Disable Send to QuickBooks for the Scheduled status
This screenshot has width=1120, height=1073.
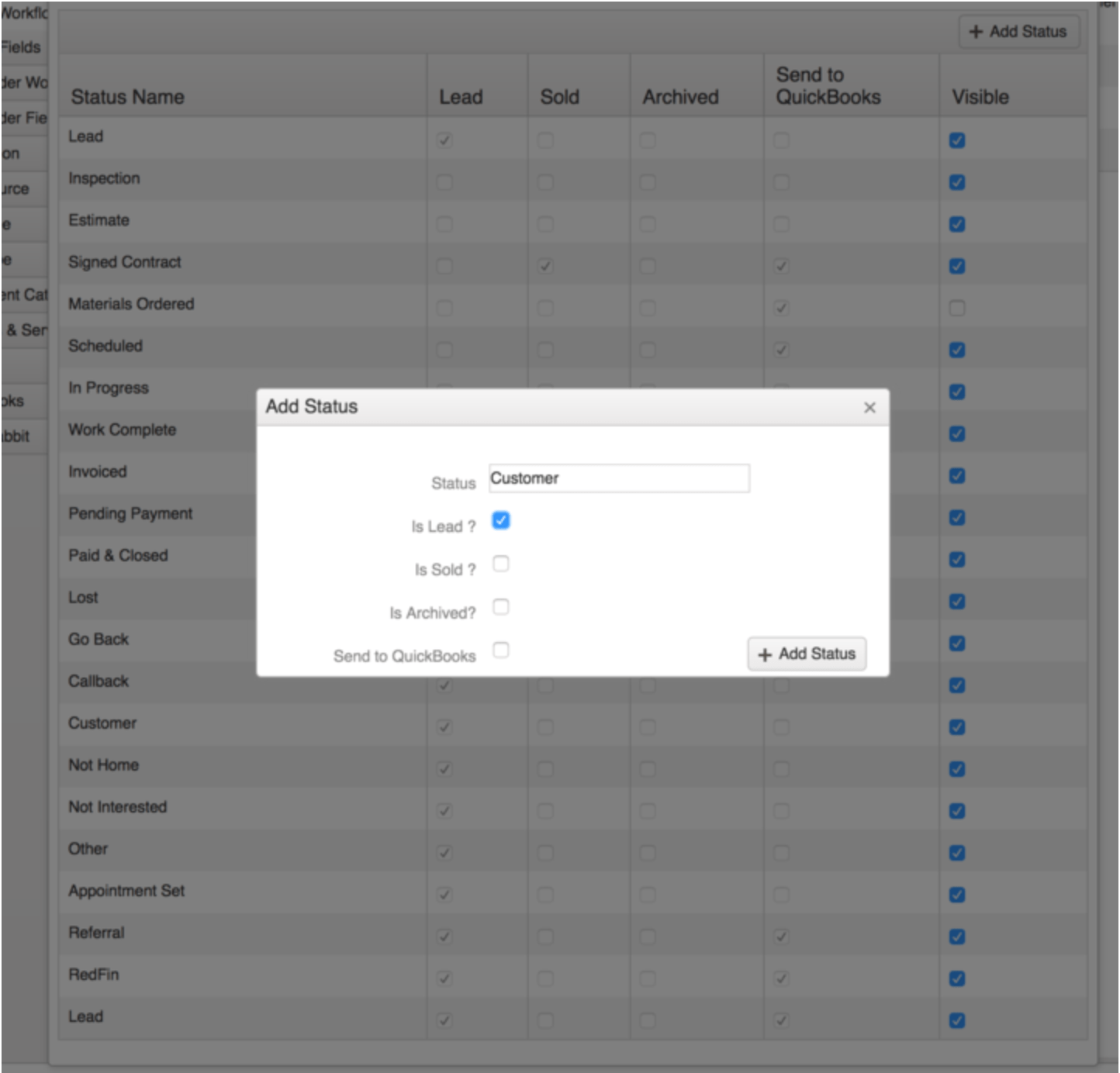tap(783, 350)
